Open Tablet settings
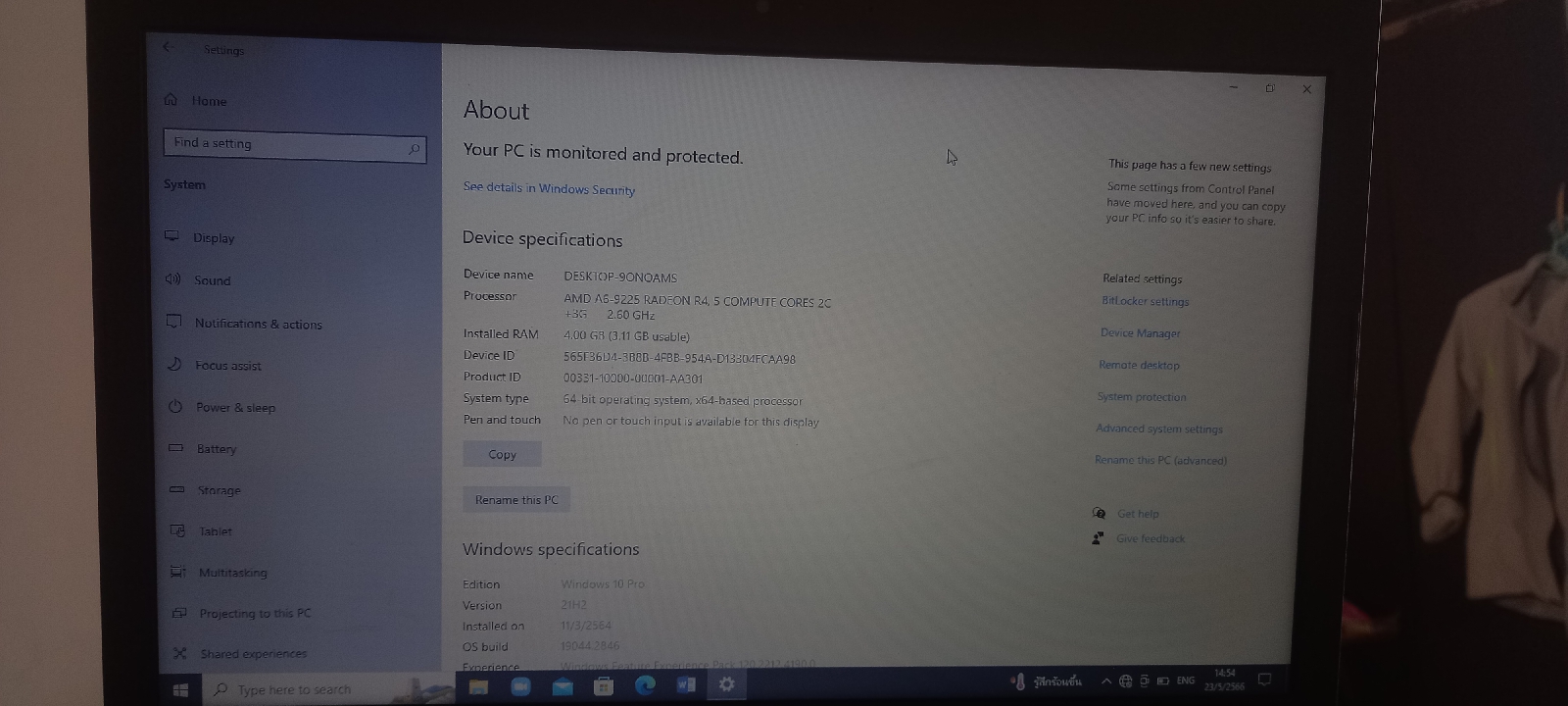The width and height of the screenshot is (1568, 706). [202, 530]
